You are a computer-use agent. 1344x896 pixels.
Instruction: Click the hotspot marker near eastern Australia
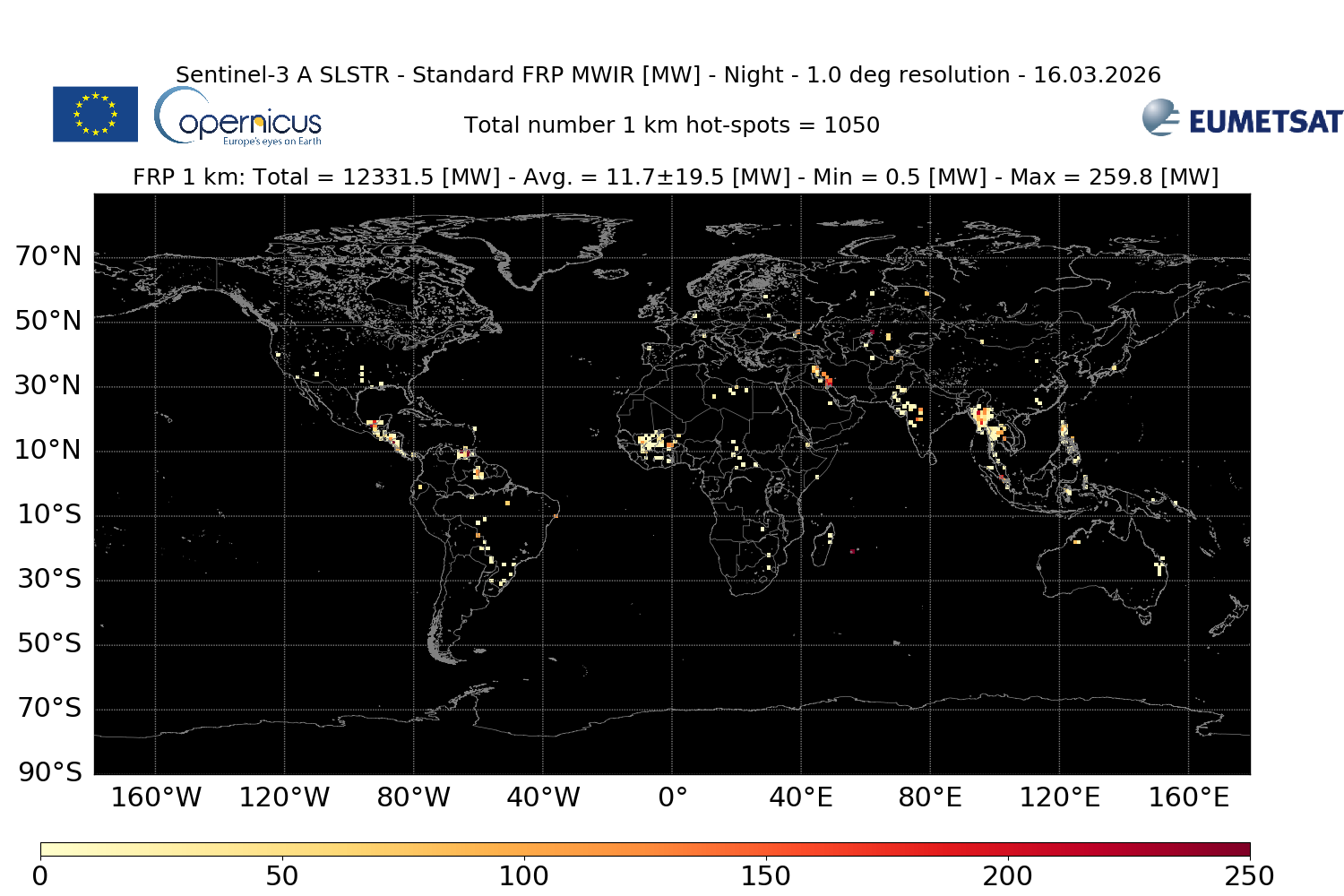click(x=1160, y=564)
